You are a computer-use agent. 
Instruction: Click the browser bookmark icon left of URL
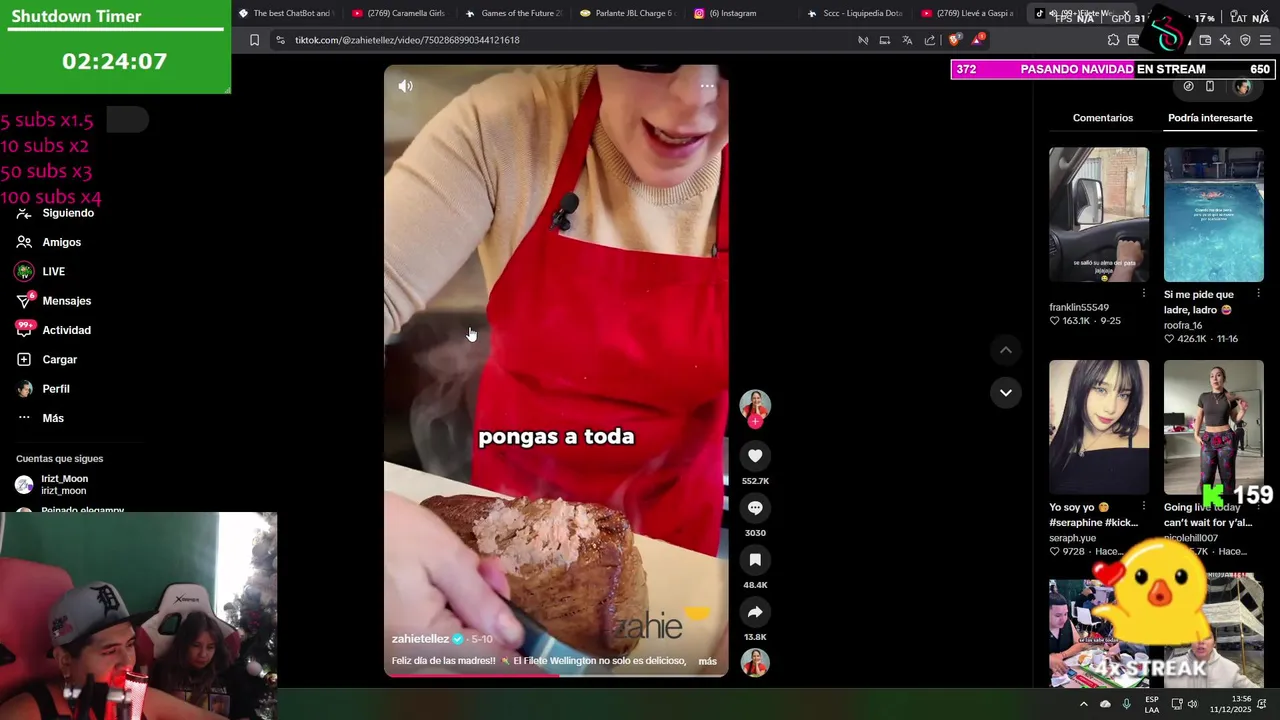point(254,40)
